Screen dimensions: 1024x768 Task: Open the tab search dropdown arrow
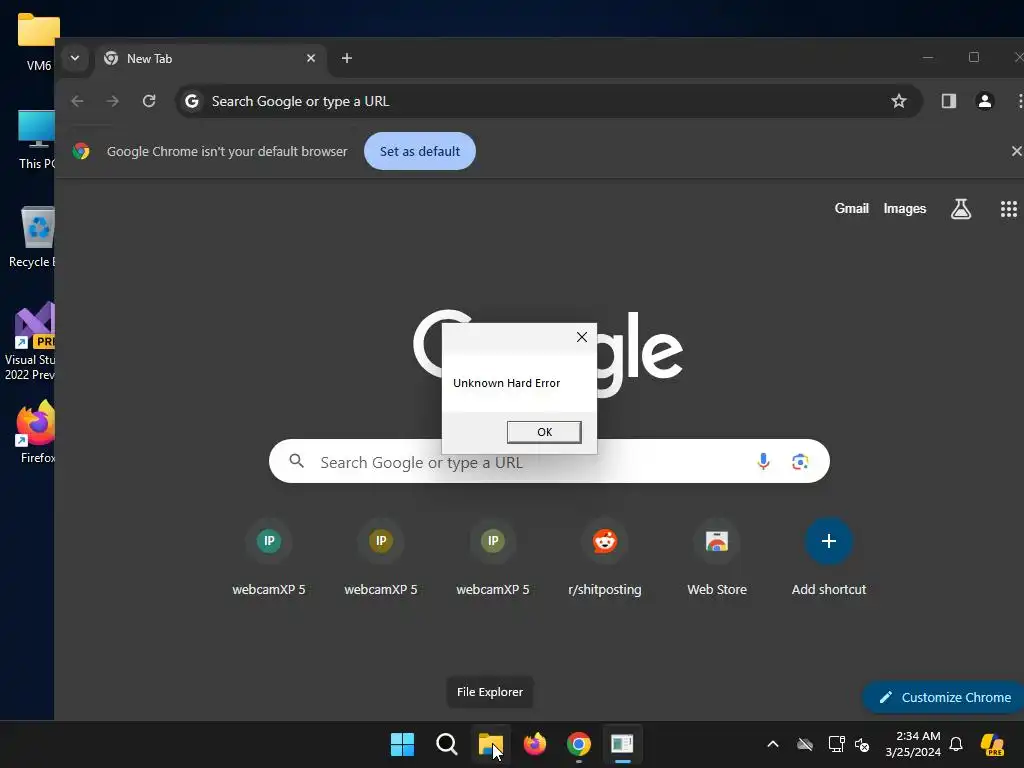pos(75,58)
